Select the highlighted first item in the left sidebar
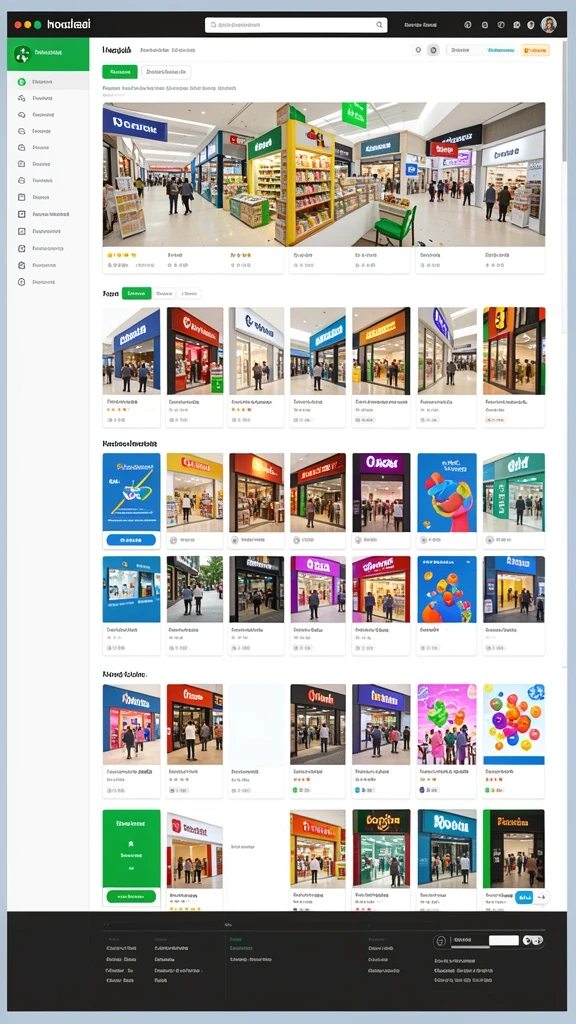Screen dimensions: 576x1024 [48, 82]
